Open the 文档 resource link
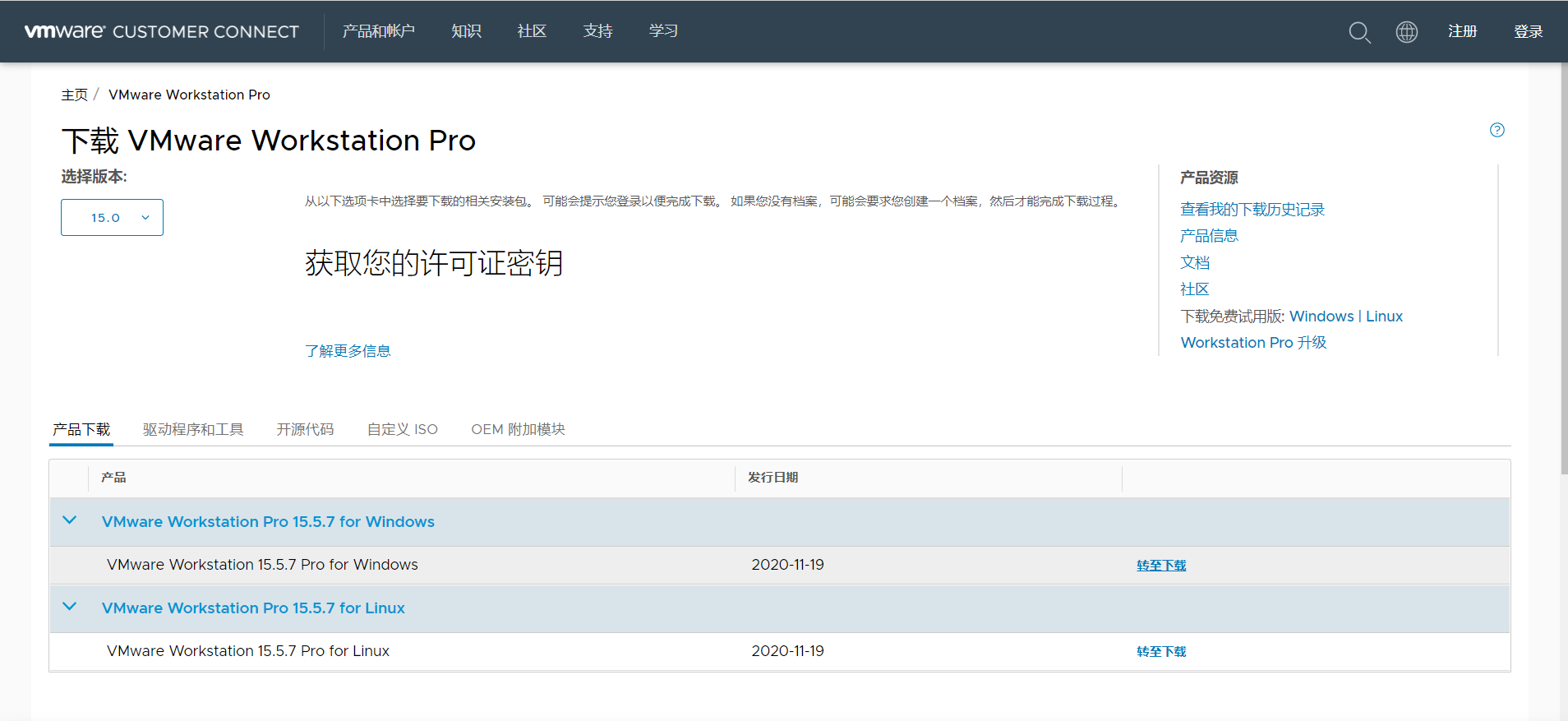 point(1195,262)
